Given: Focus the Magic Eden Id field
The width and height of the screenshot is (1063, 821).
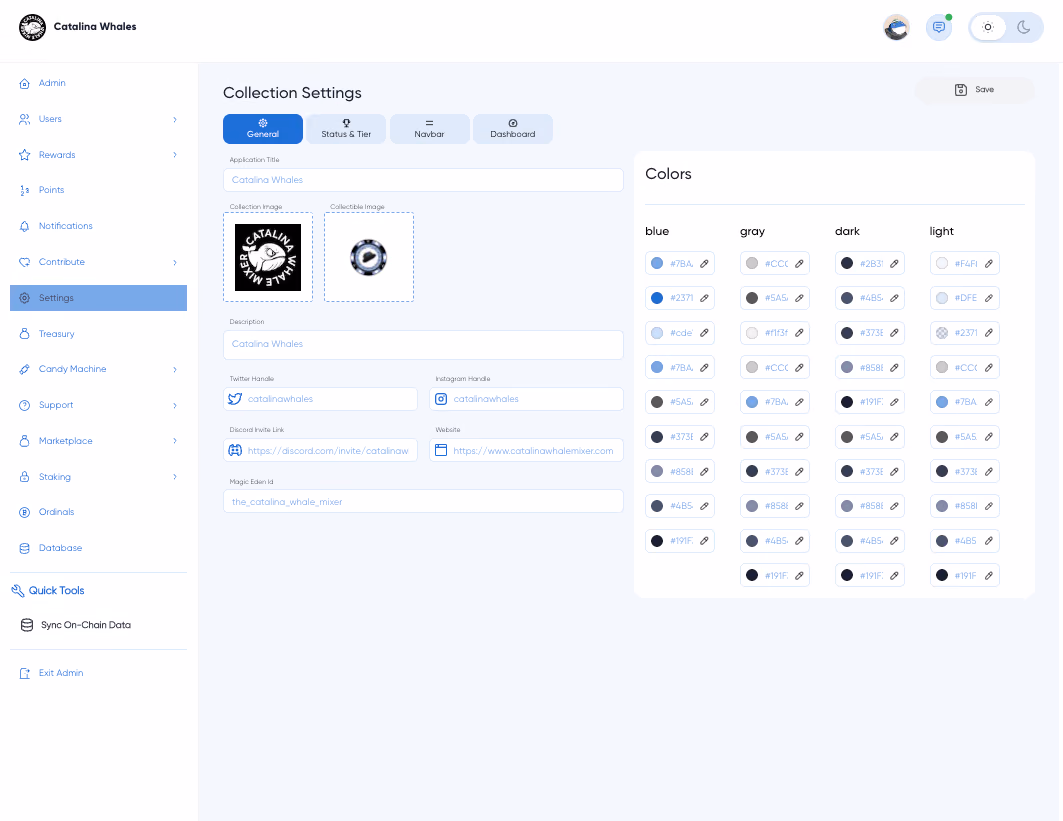Looking at the screenshot, I should click(x=423, y=502).
